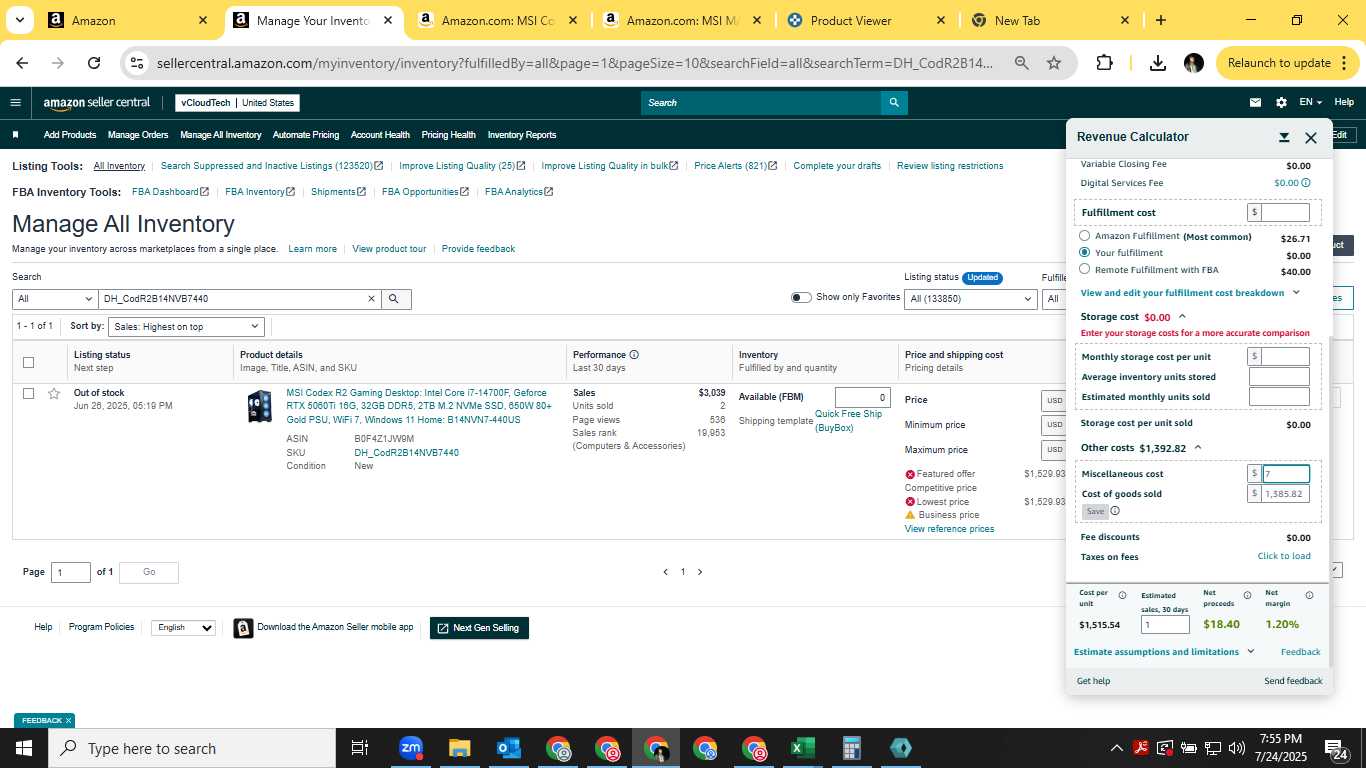Screen dimensions: 1366x768
Task: Open the Manage Orders menu
Action: [138, 135]
